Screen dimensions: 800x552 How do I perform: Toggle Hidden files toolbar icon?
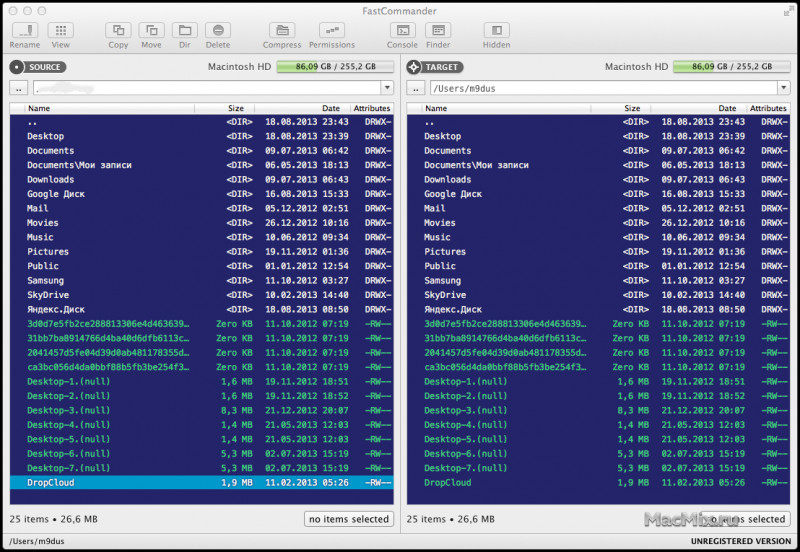pos(496,31)
